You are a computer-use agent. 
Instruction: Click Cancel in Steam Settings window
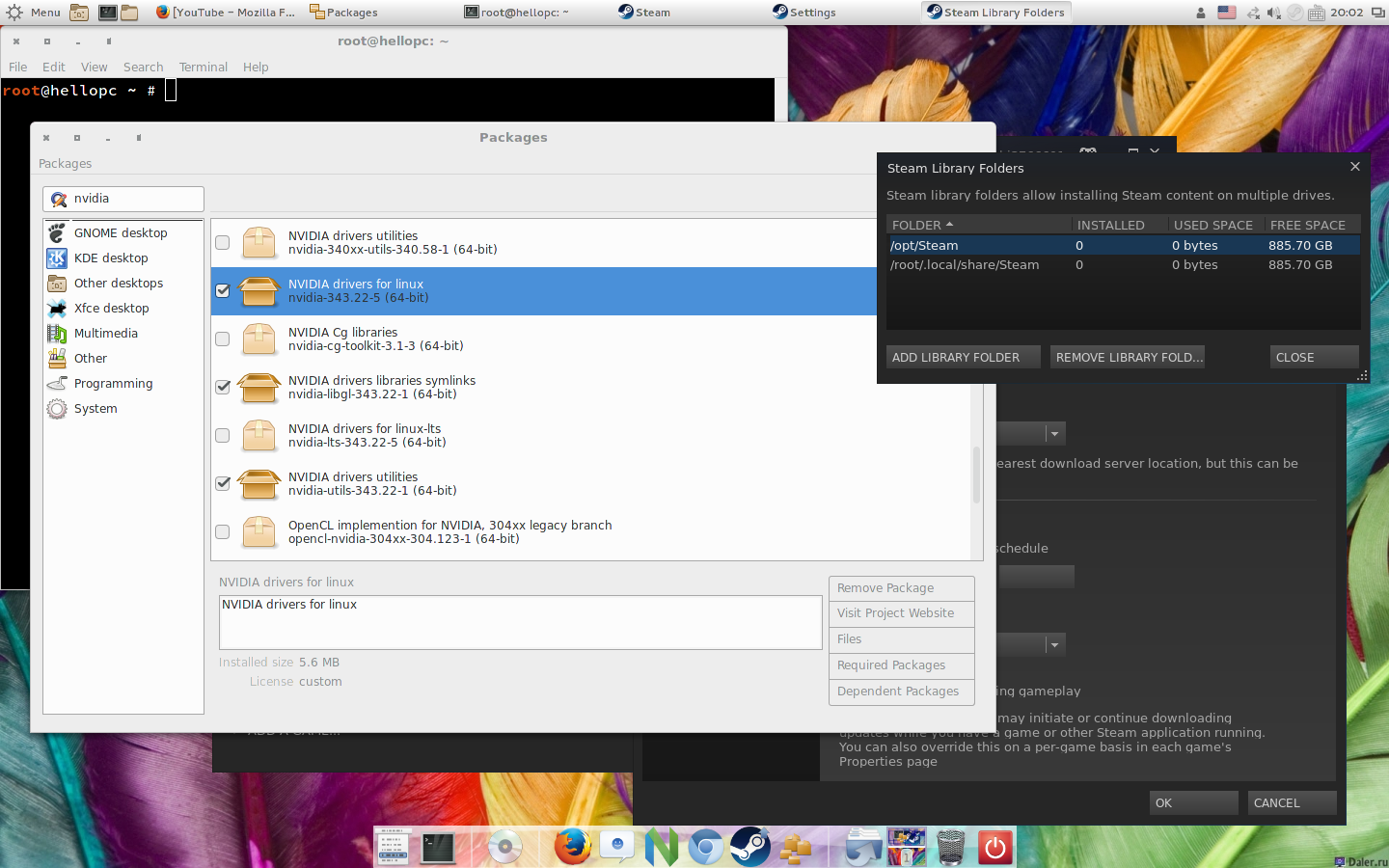pos(1293,802)
